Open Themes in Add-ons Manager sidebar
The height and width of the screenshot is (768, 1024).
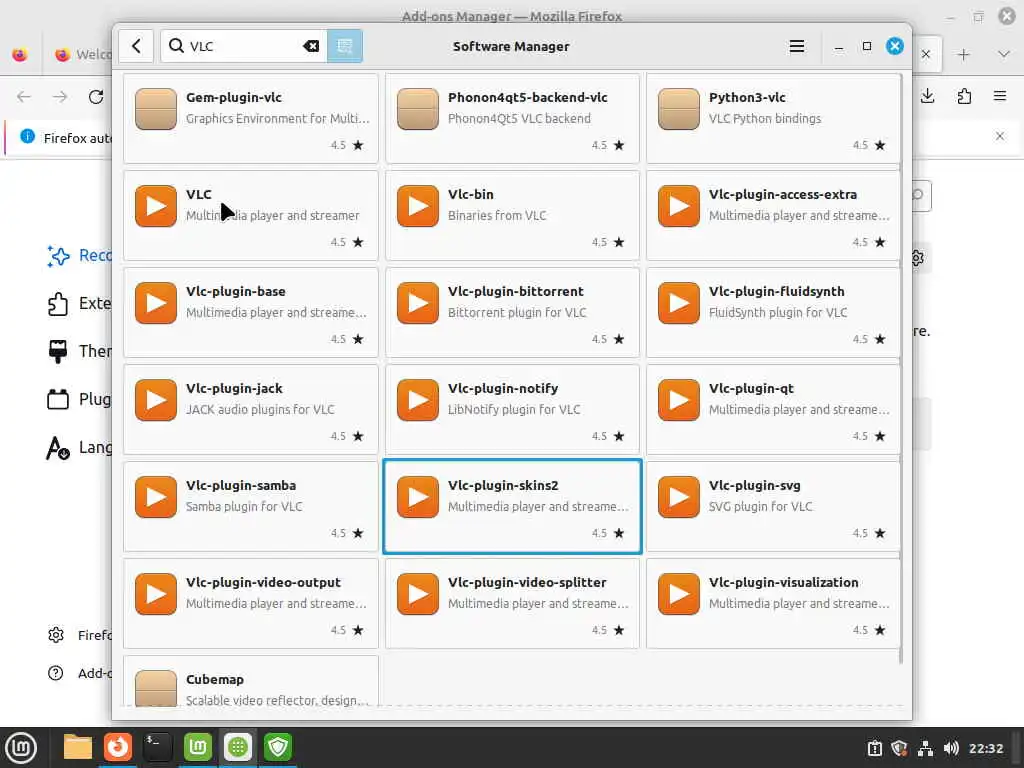pos(79,351)
